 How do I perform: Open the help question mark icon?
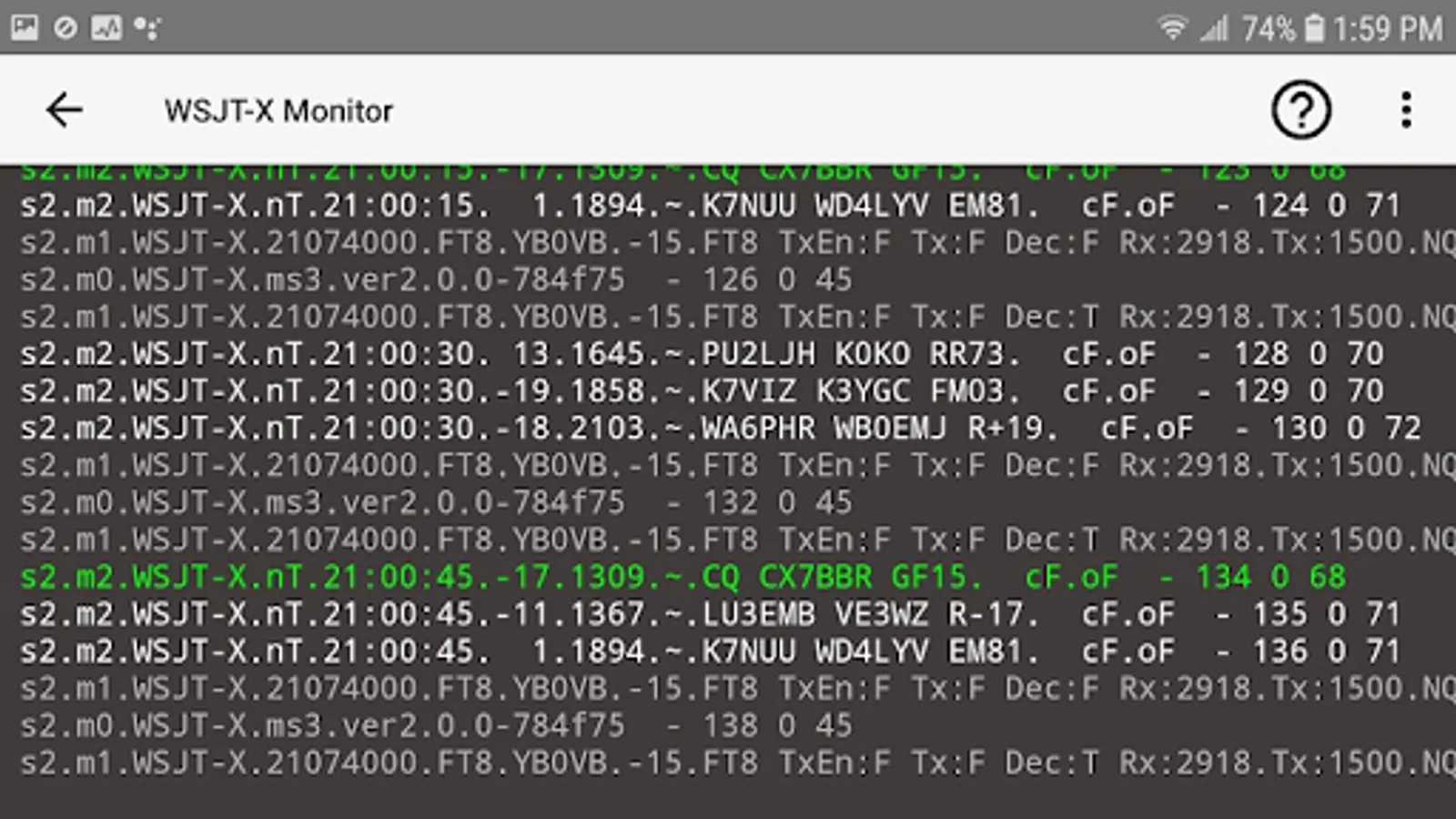point(1300,110)
